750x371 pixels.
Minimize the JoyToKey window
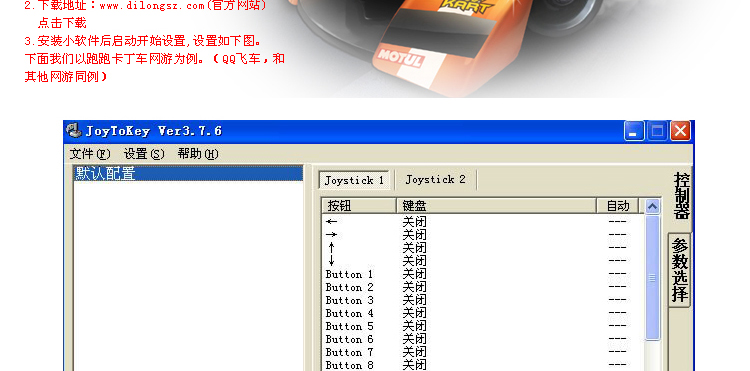pos(634,131)
